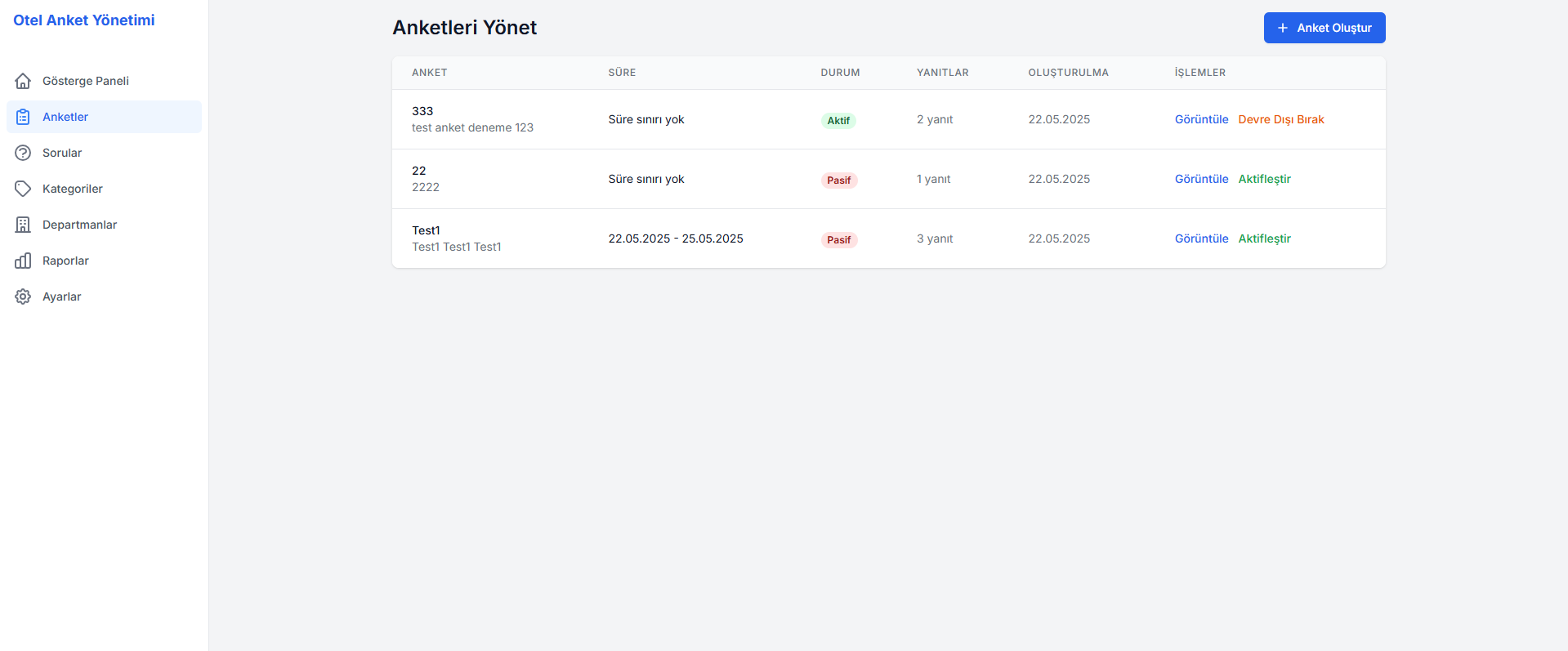Click survey name 22
This screenshot has height=651, width=1568.
pos(419,171)
